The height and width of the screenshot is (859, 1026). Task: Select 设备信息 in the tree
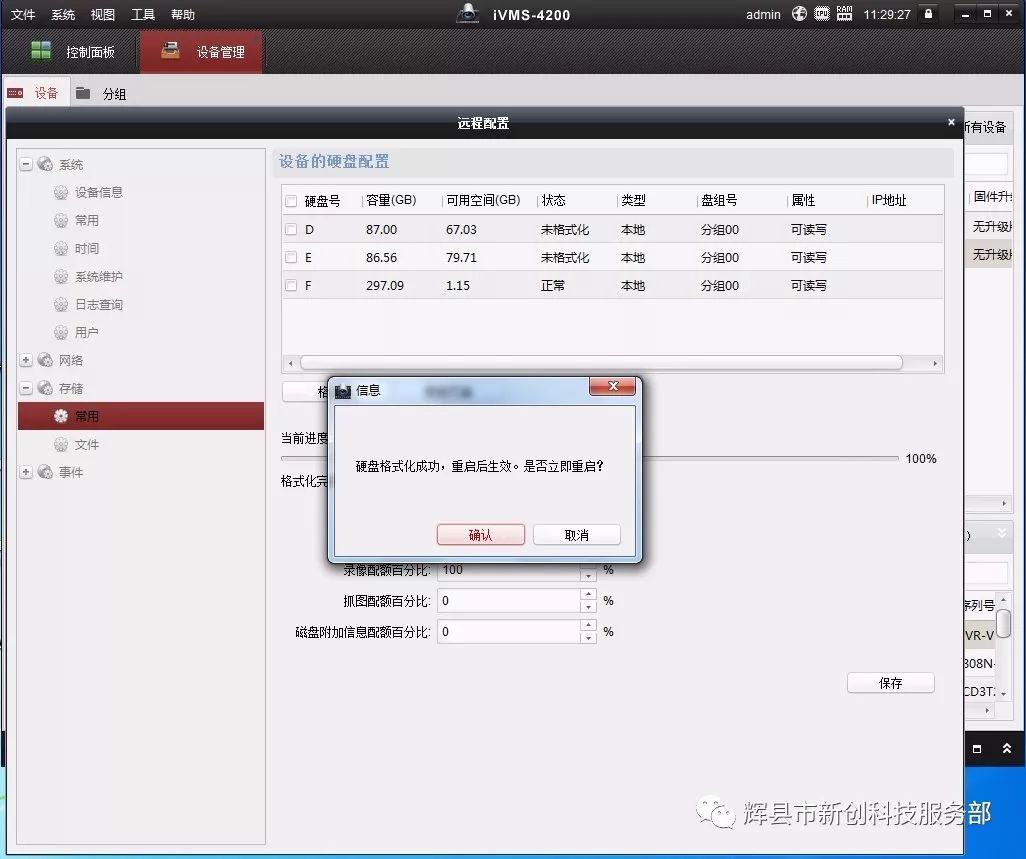click(98, 192)
